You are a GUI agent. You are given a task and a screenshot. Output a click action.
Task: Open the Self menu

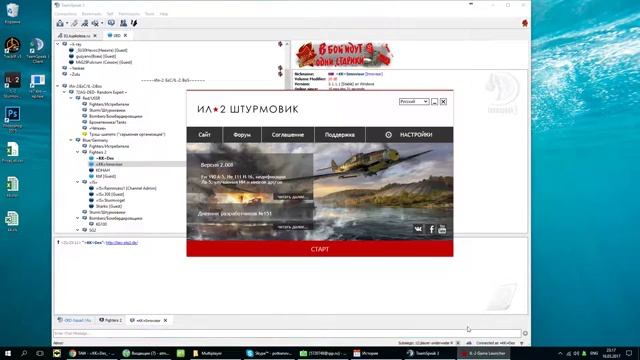(110, 14)
